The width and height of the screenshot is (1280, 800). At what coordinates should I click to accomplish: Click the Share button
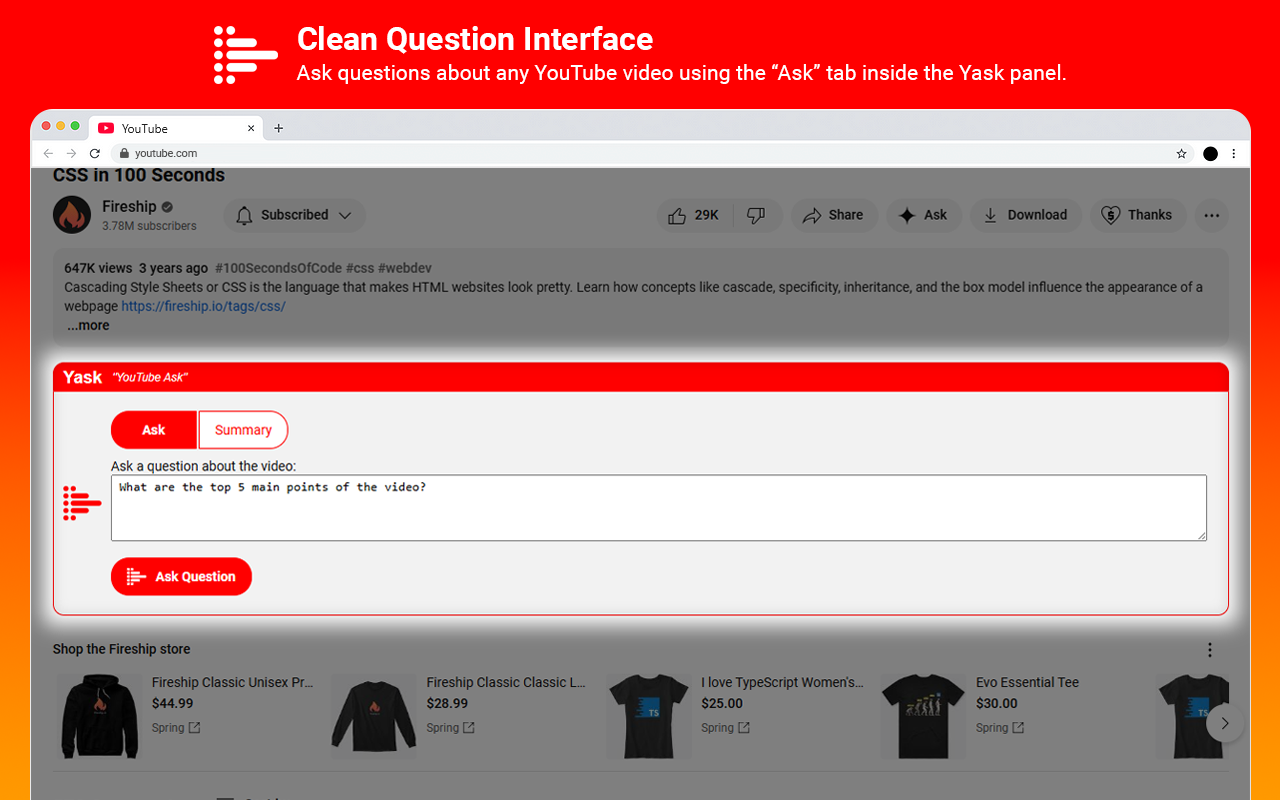(834, 215)
